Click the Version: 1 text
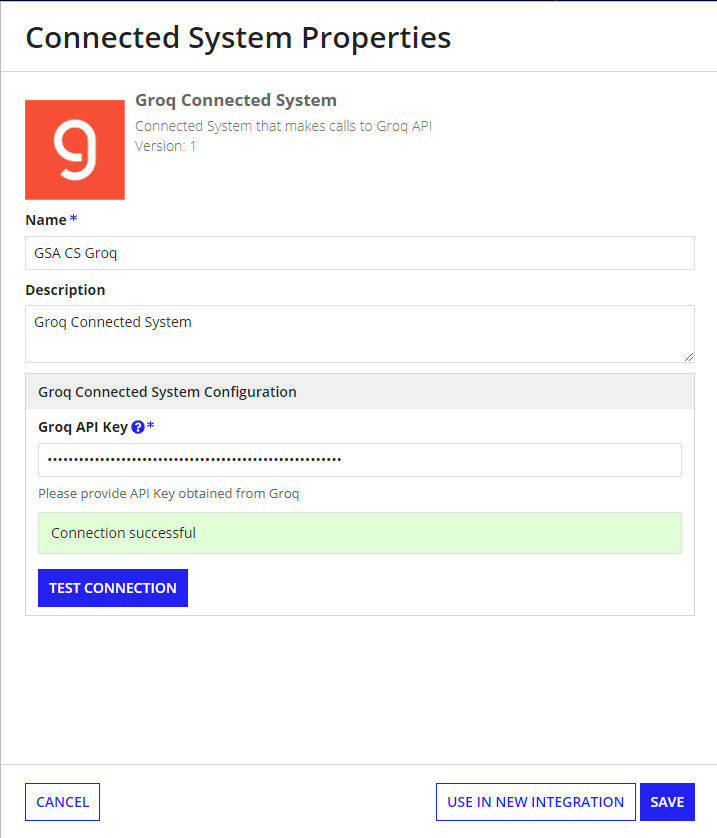The height and width of the screenshot is (838, 717). tap(165, 146)
